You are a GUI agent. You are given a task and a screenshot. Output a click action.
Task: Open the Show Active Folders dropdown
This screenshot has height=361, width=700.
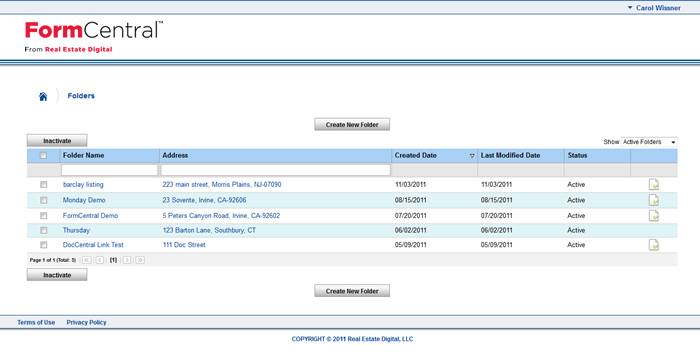[649, 142]
